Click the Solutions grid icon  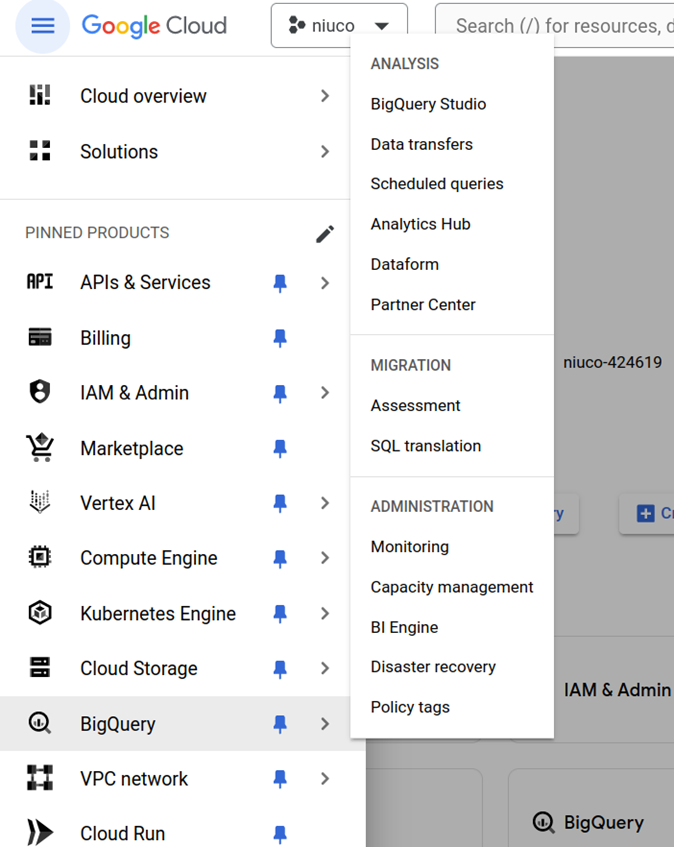tap(40, 151)
